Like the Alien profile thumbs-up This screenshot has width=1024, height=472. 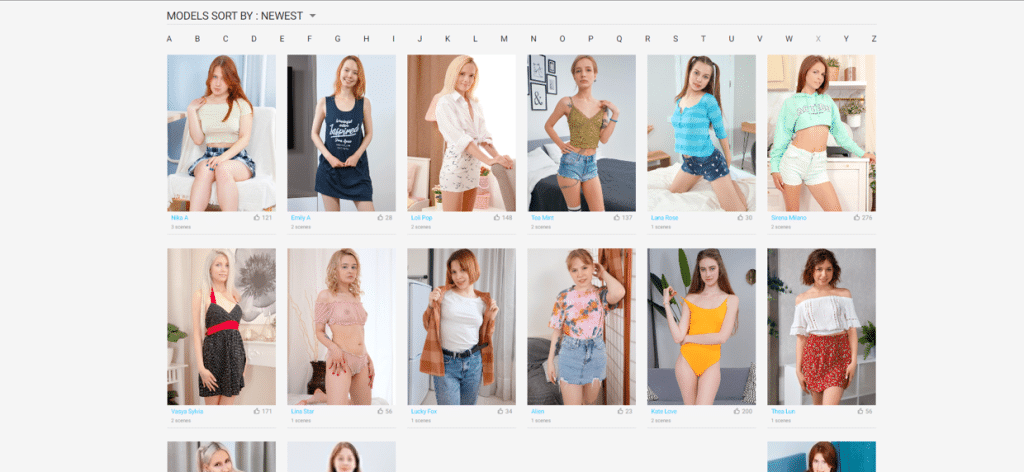[x=620, y=411]
